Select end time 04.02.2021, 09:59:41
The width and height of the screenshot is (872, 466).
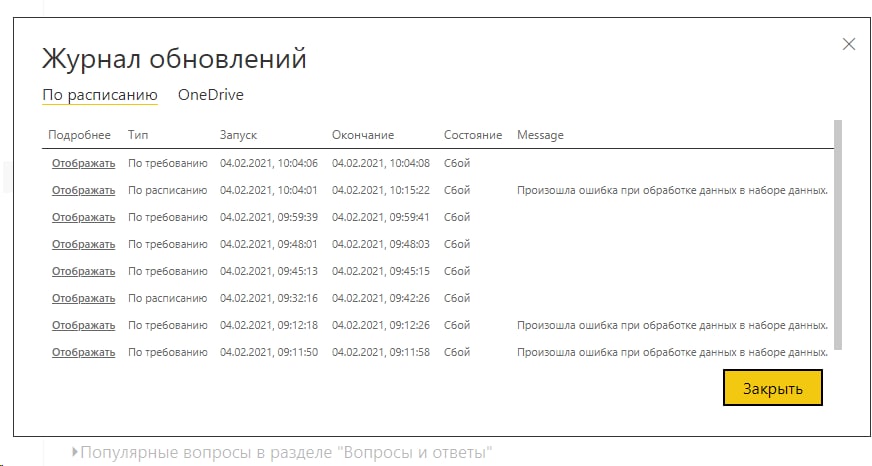(x=381, y=217)
